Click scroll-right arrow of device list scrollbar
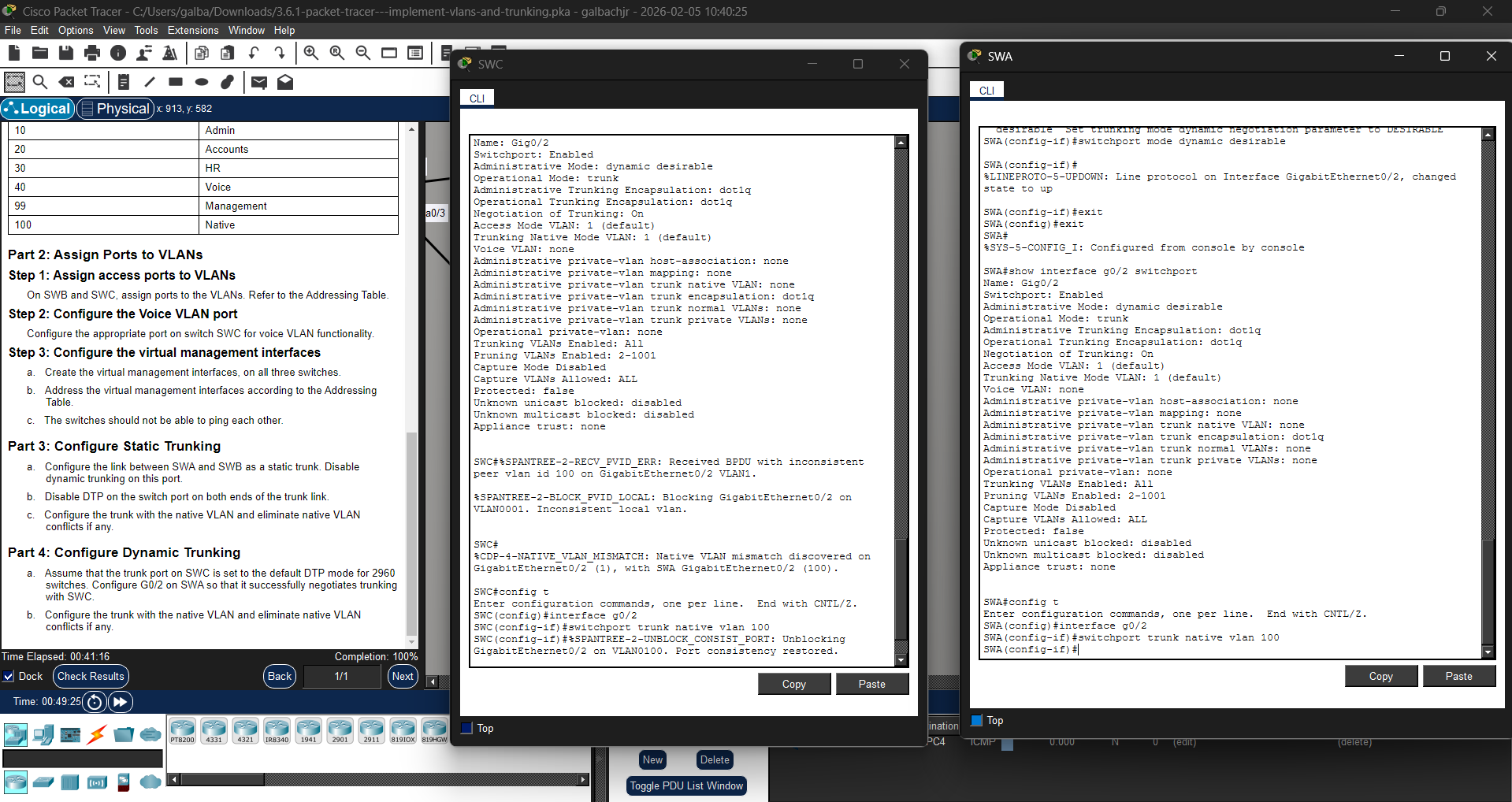Viewport: 1512px width, 802px height. tap(582, 780)
